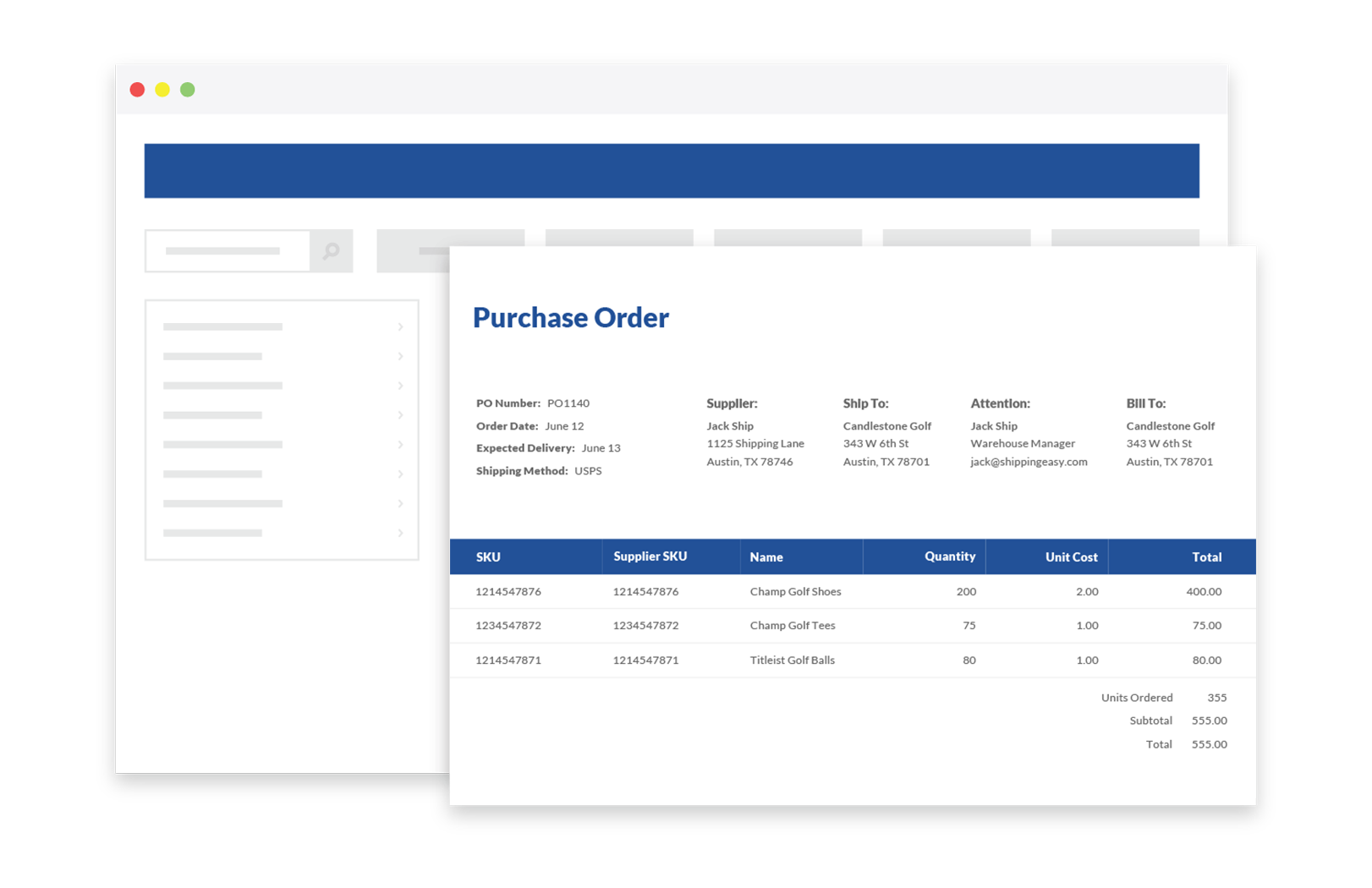Image resolution: width=1372 pixels, height=888 pixels.
Task: Click the Warehouse Manager text
Action: [x=1023, y=443]
